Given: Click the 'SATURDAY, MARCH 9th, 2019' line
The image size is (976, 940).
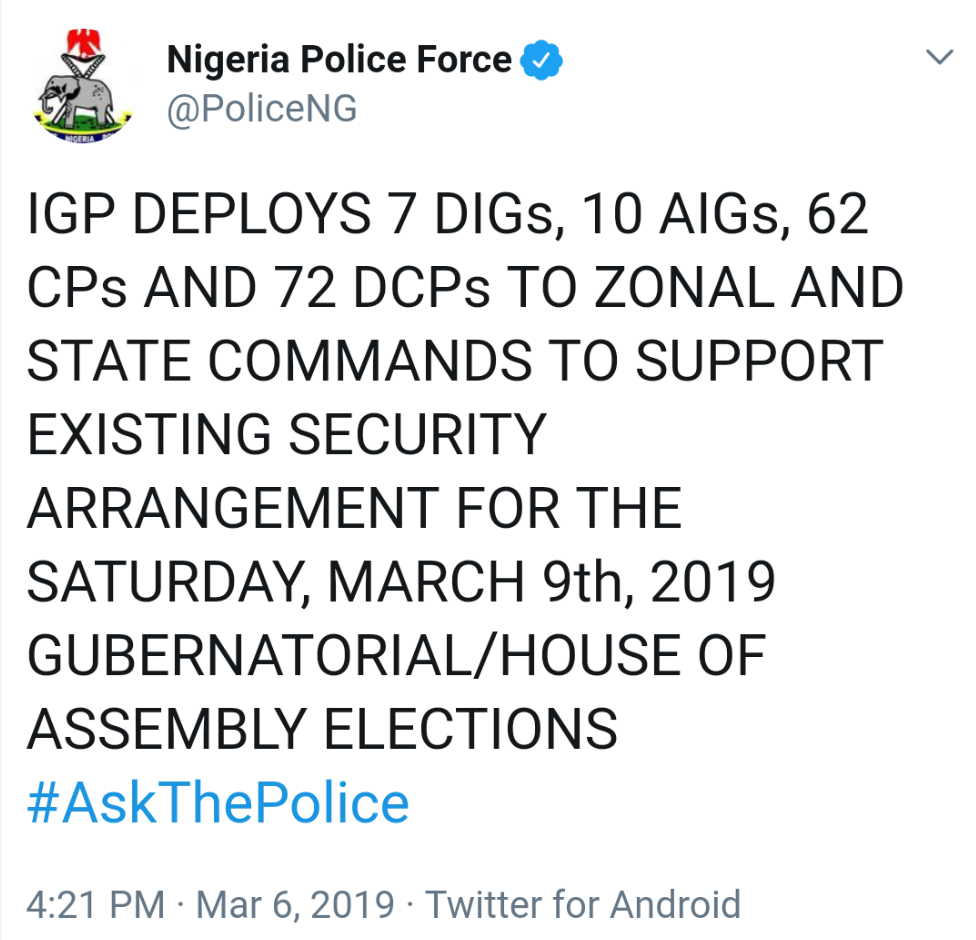Looking at the screenshot, I should [400, 583].
